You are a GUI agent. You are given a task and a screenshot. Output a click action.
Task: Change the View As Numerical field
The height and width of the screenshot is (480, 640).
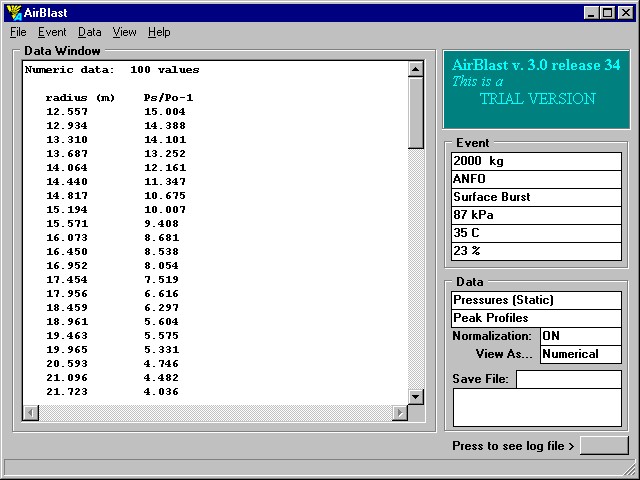581,354
